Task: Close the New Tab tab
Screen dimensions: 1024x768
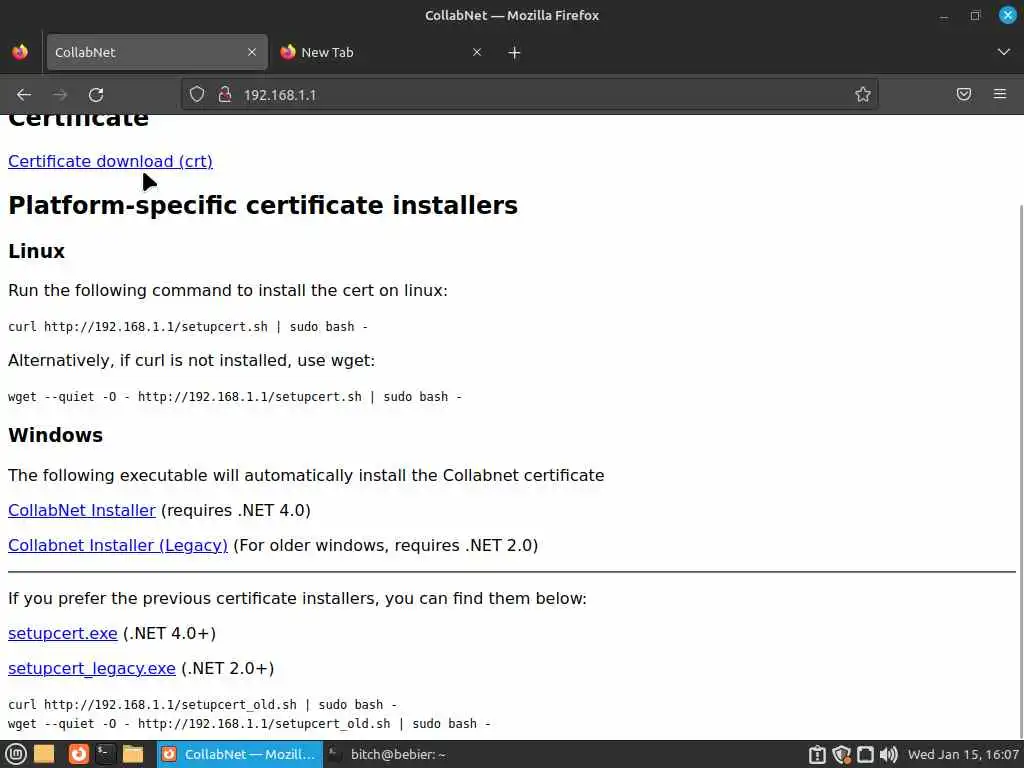Action: point(477,52)
